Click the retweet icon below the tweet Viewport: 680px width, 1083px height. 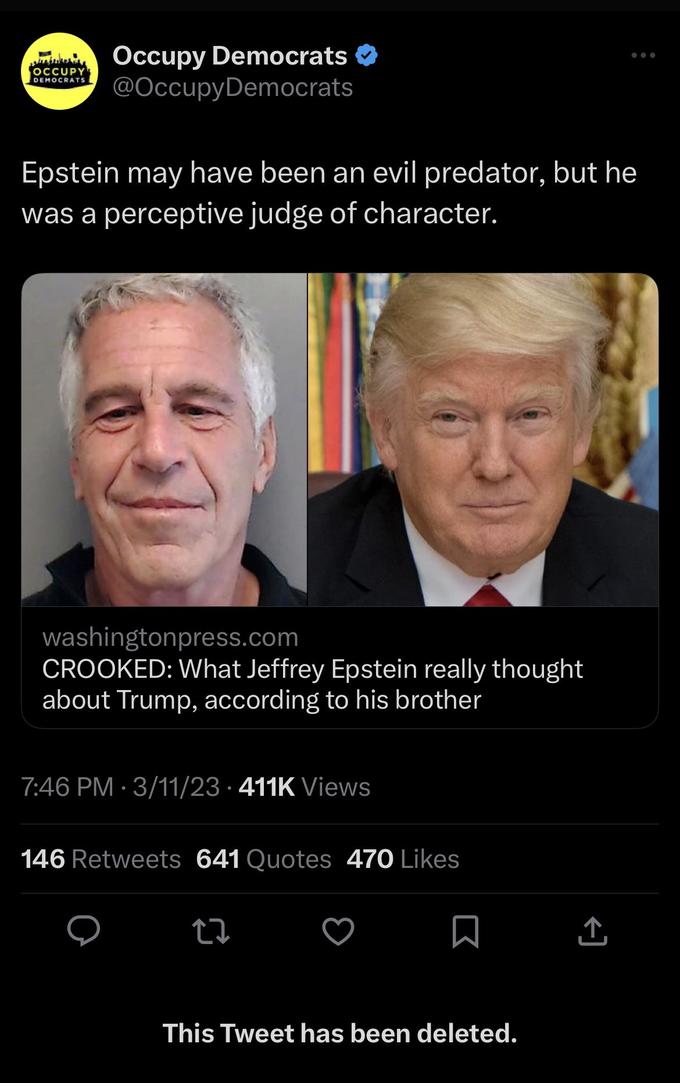click(x=211, y=932)
